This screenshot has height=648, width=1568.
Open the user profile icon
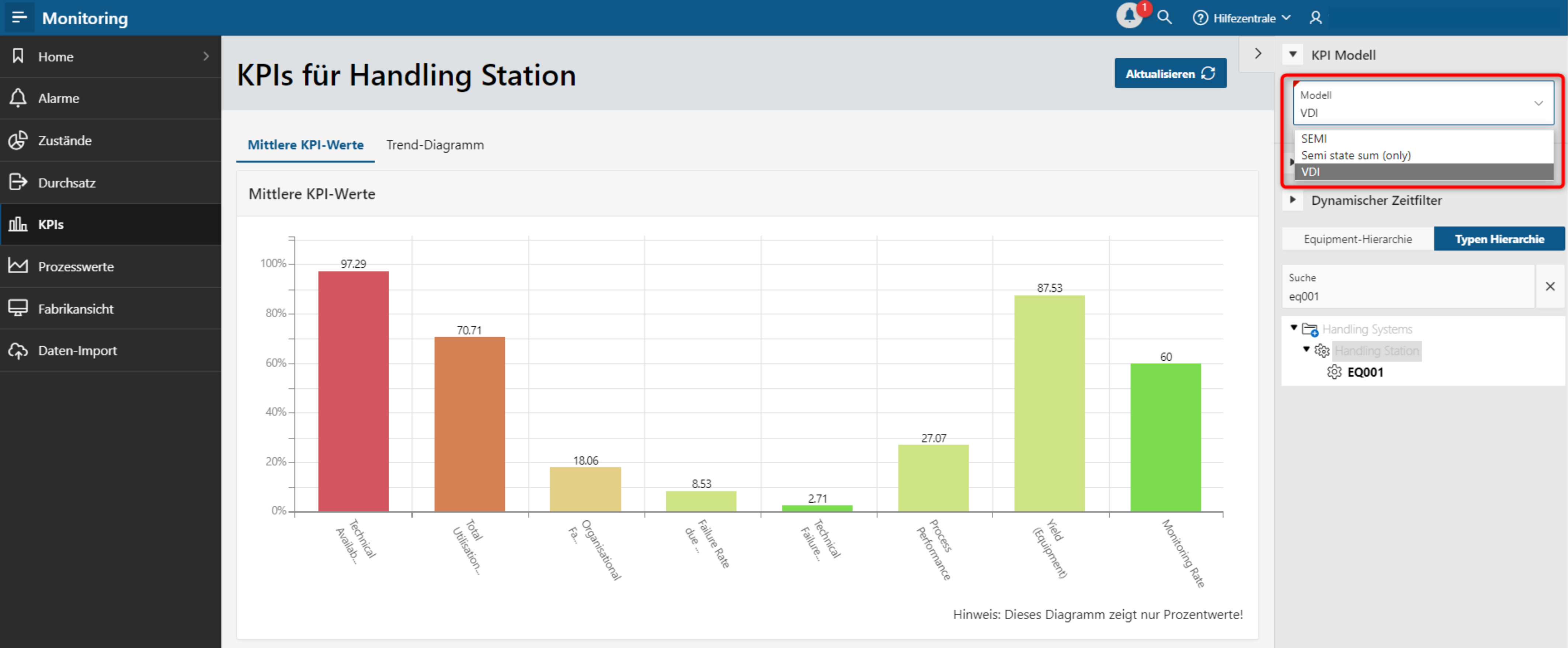tap(1315, 18)
